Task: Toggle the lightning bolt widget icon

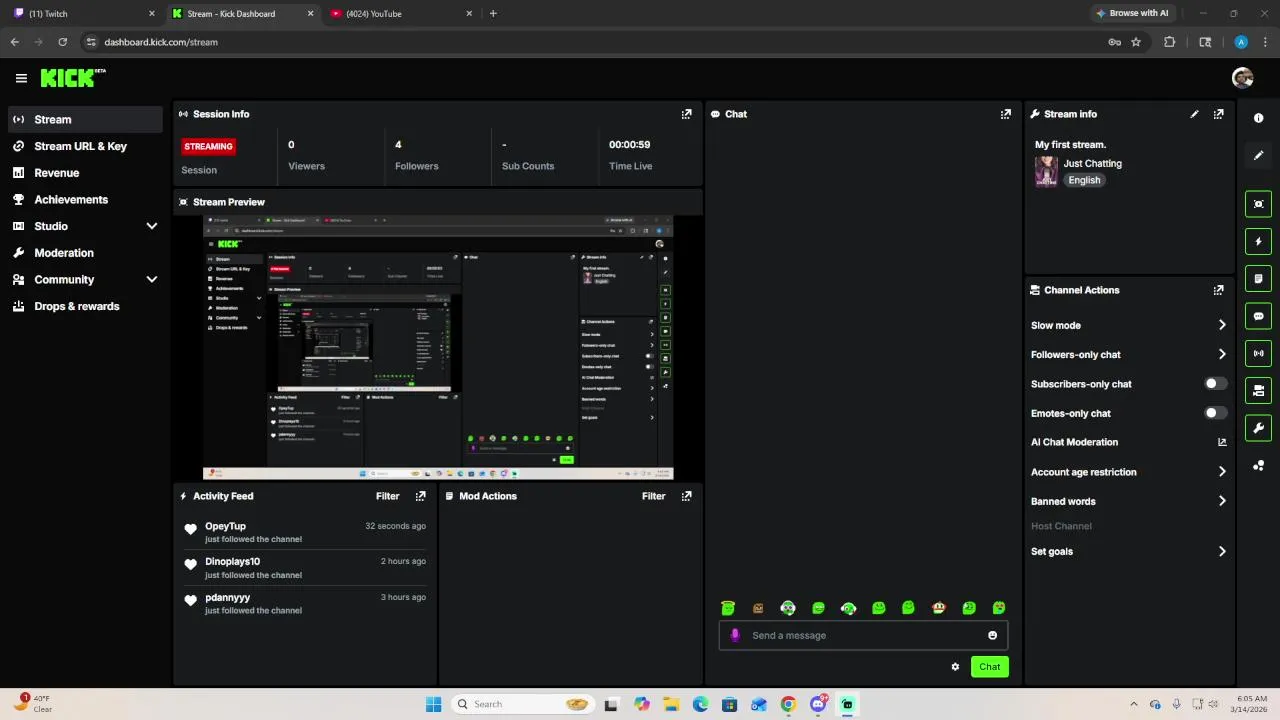Action: click(x=1258, y=241)
